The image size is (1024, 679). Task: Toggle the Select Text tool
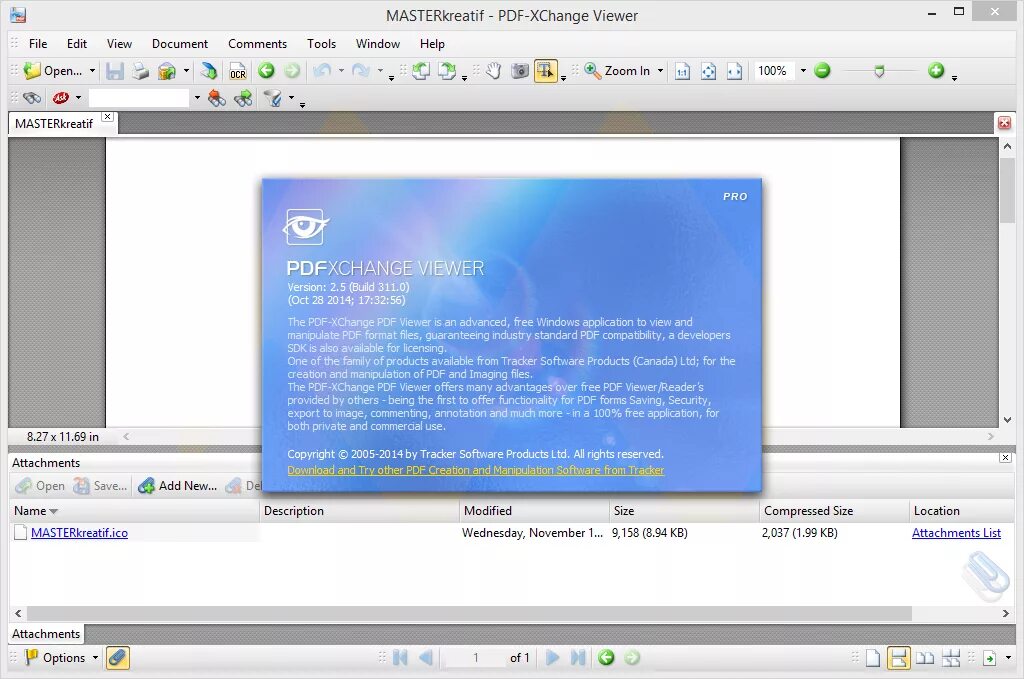(x=545, y=71)
